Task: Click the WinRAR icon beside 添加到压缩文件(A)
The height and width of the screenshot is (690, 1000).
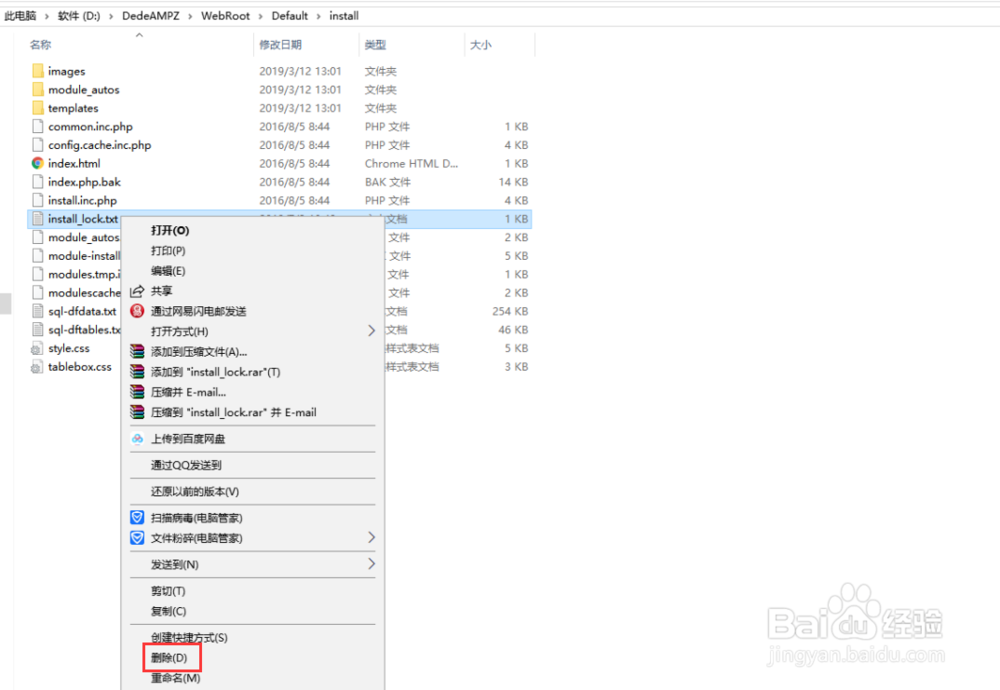Action: pos(137,353)
